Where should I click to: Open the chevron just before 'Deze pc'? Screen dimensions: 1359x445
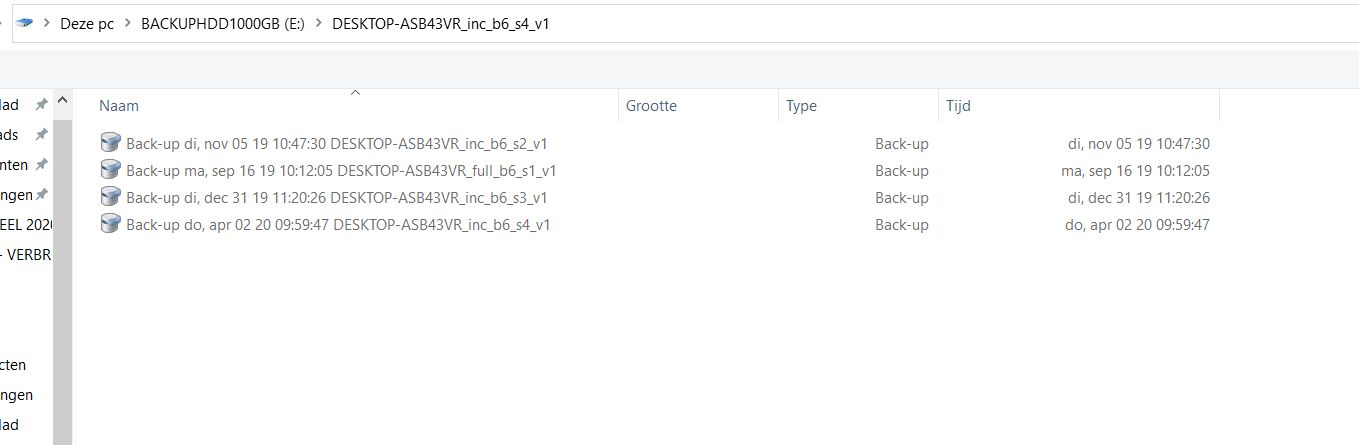(x=47, y=23)
